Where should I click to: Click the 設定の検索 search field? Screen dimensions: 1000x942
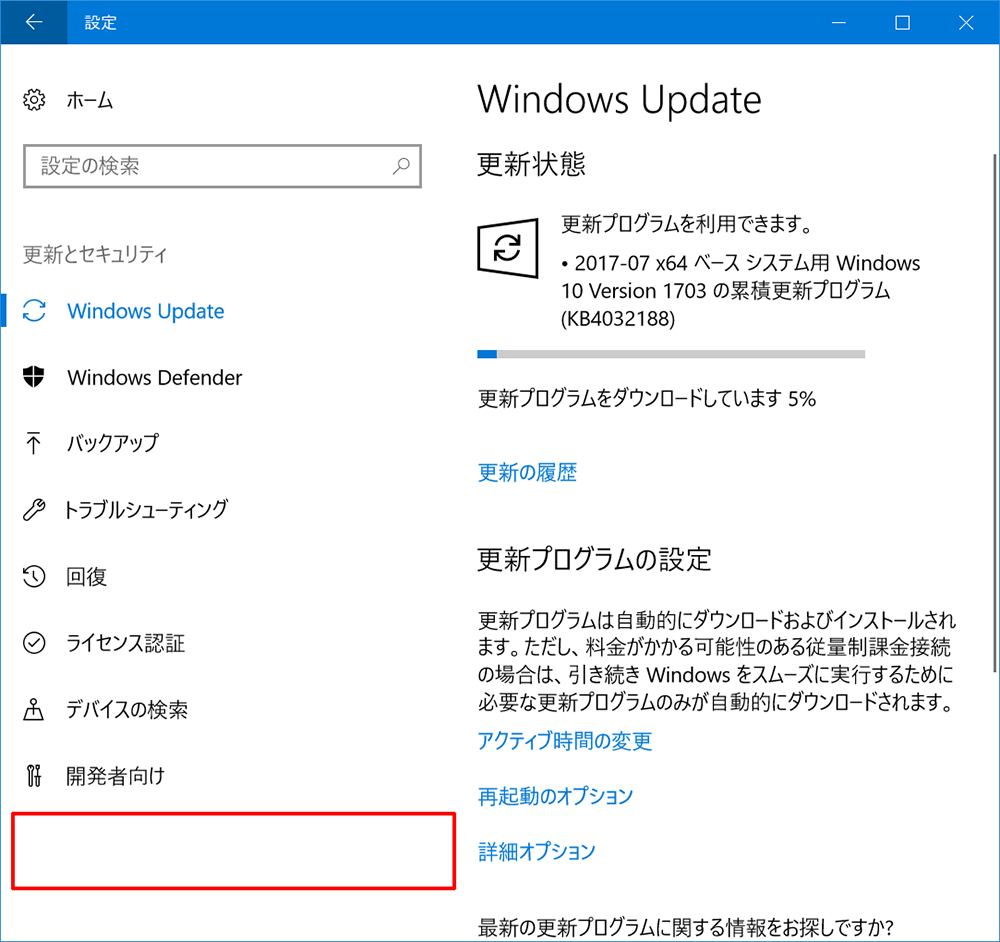coord(222,166)
